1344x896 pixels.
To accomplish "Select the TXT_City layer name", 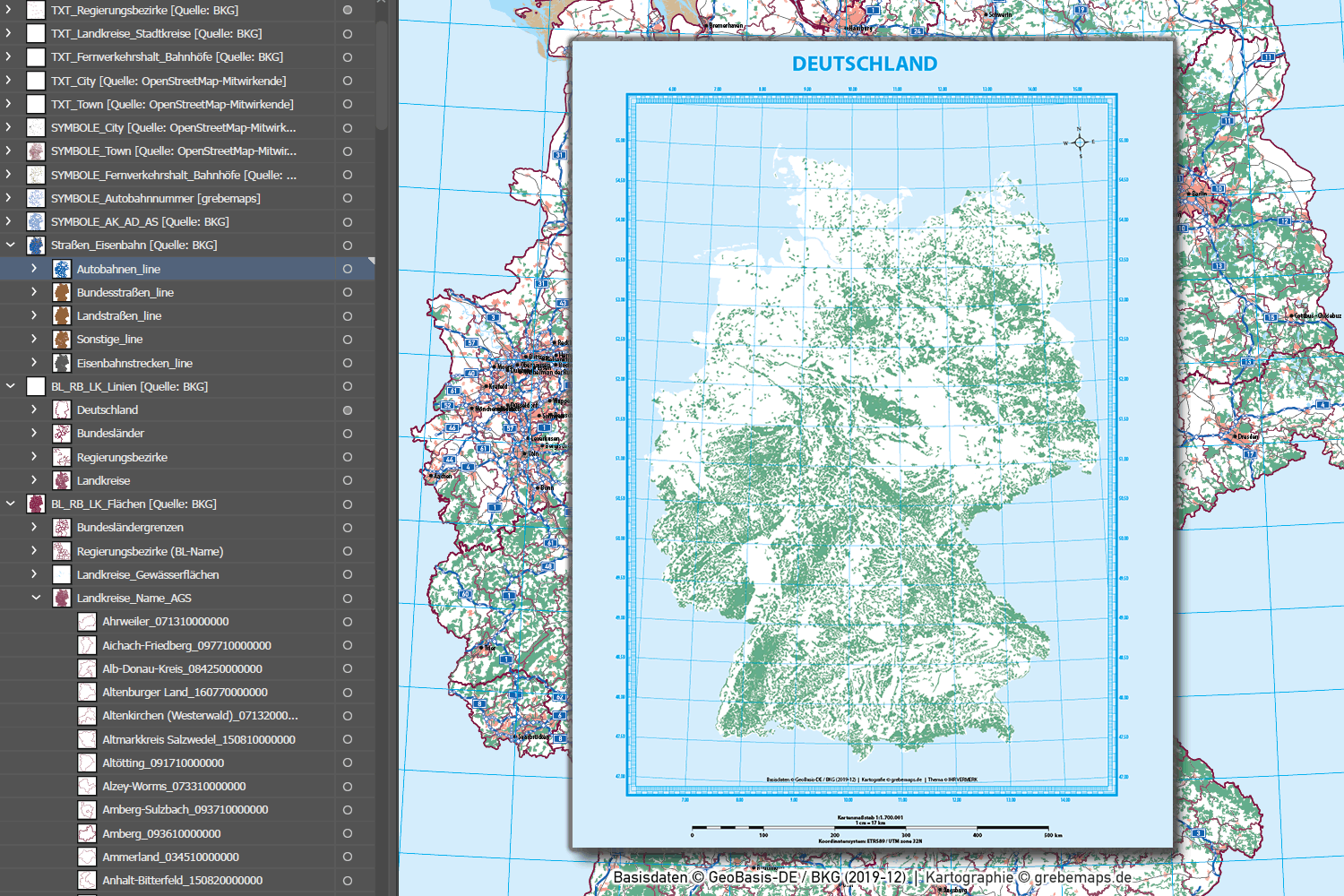I will click(x=168, y=81).
